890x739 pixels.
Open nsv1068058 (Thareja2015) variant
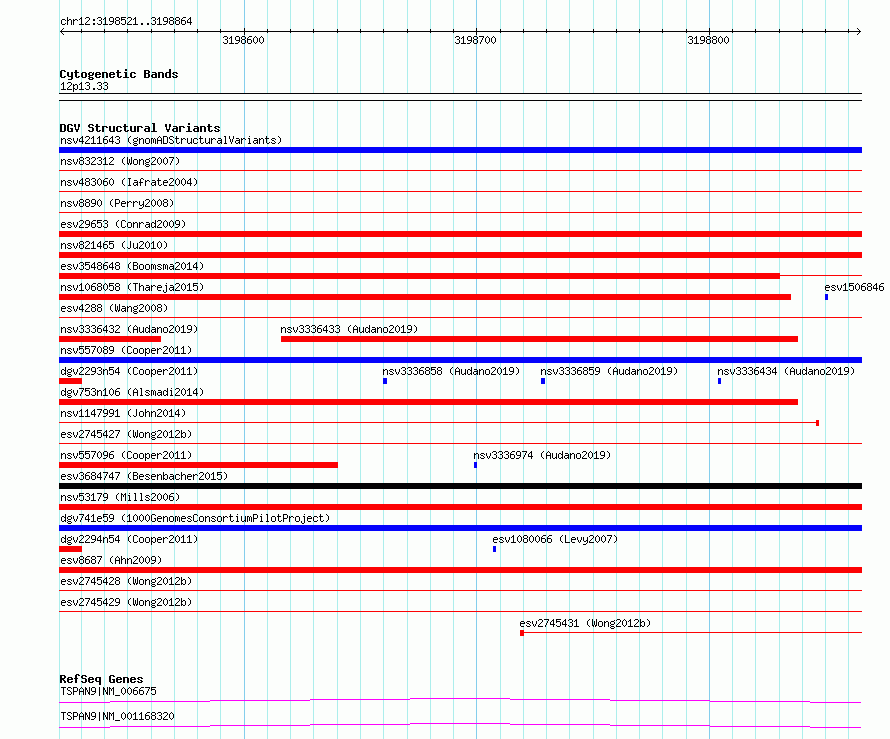[x=132, y=287]
